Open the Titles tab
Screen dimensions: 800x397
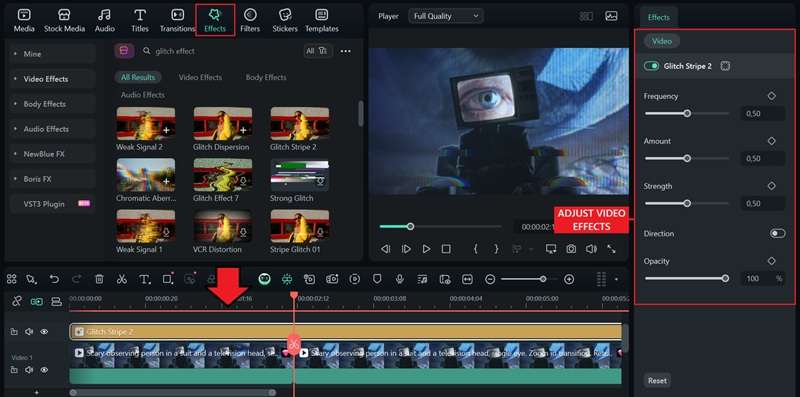(x=140, y=20)
